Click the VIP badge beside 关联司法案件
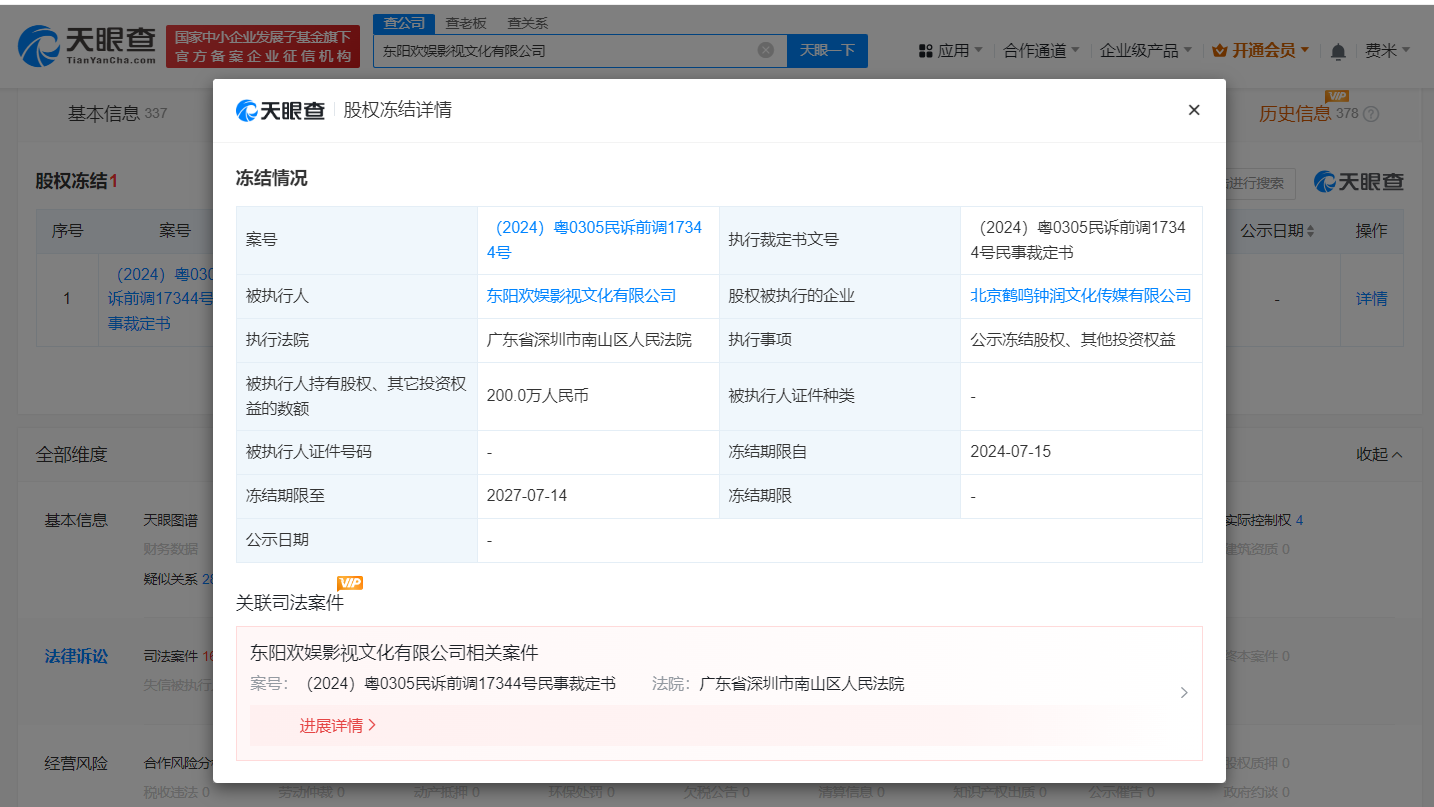Viewport: 1434px width, 807px height. point(348,582)
